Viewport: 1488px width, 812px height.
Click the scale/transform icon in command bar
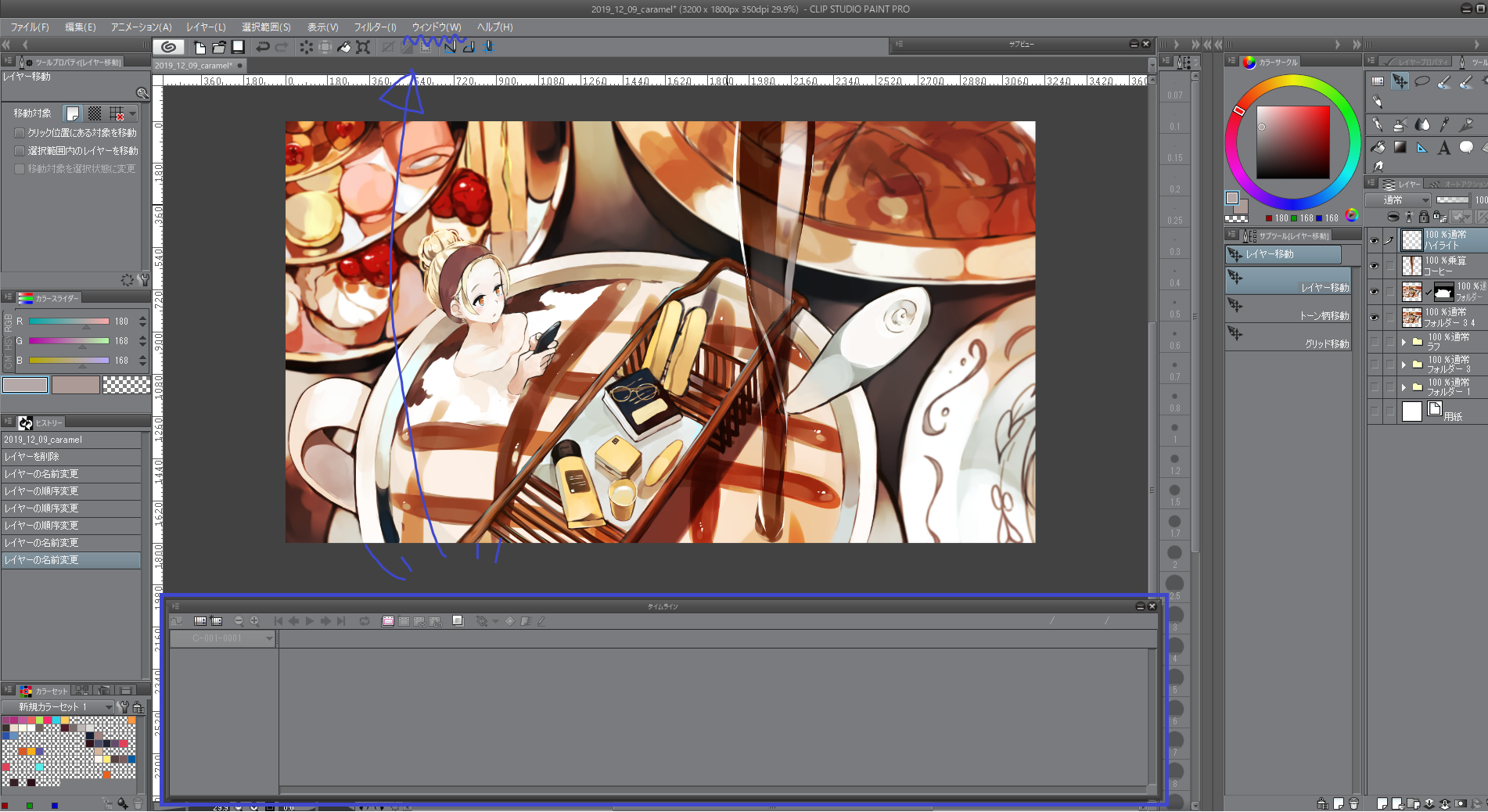click(x=363, y=47)
